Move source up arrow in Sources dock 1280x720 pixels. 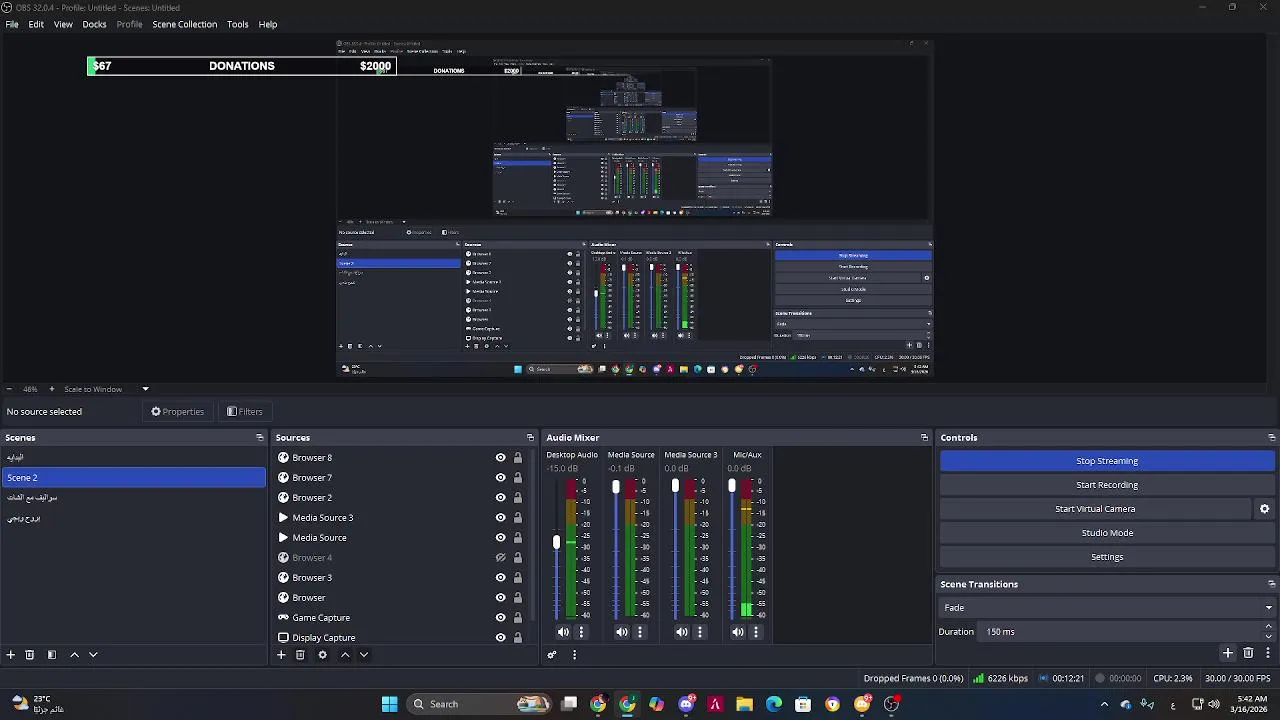click(x=345, y=654)
